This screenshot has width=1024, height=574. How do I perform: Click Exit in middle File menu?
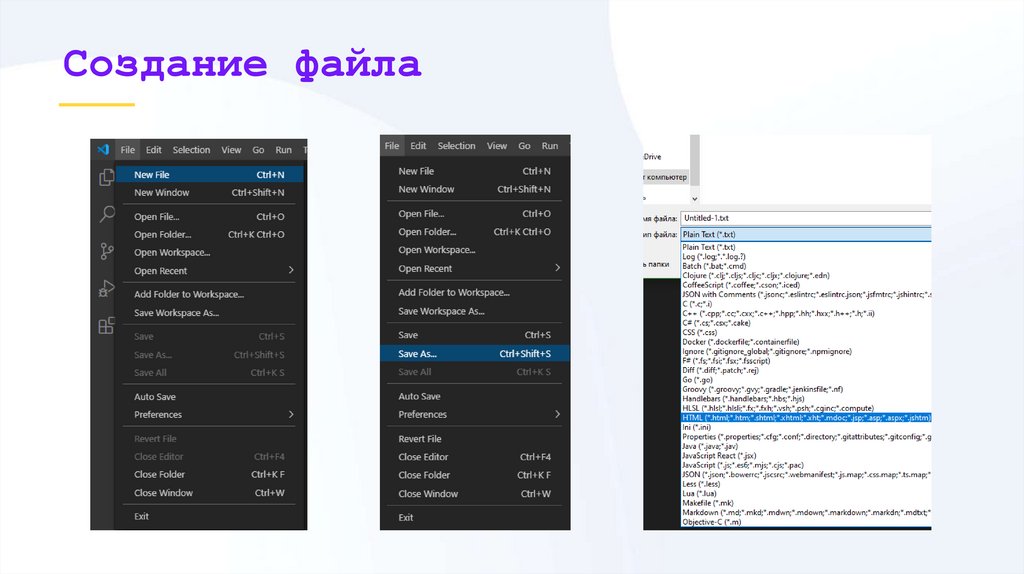click(475, 517)
